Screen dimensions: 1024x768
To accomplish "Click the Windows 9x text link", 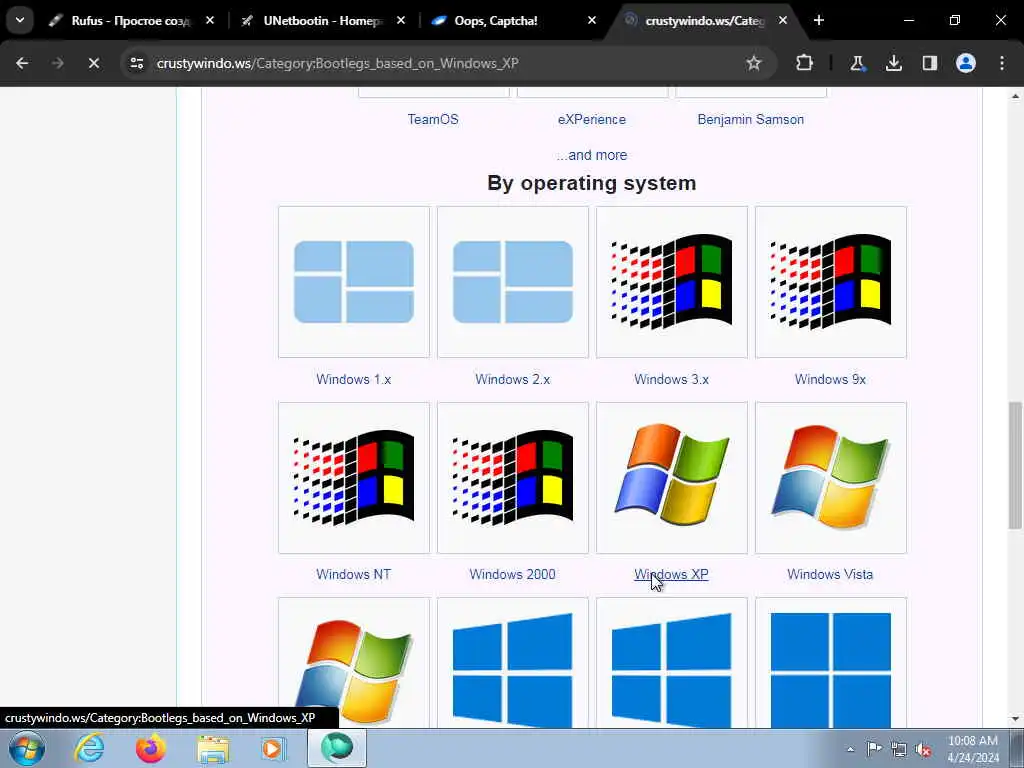I will (830, 379).
